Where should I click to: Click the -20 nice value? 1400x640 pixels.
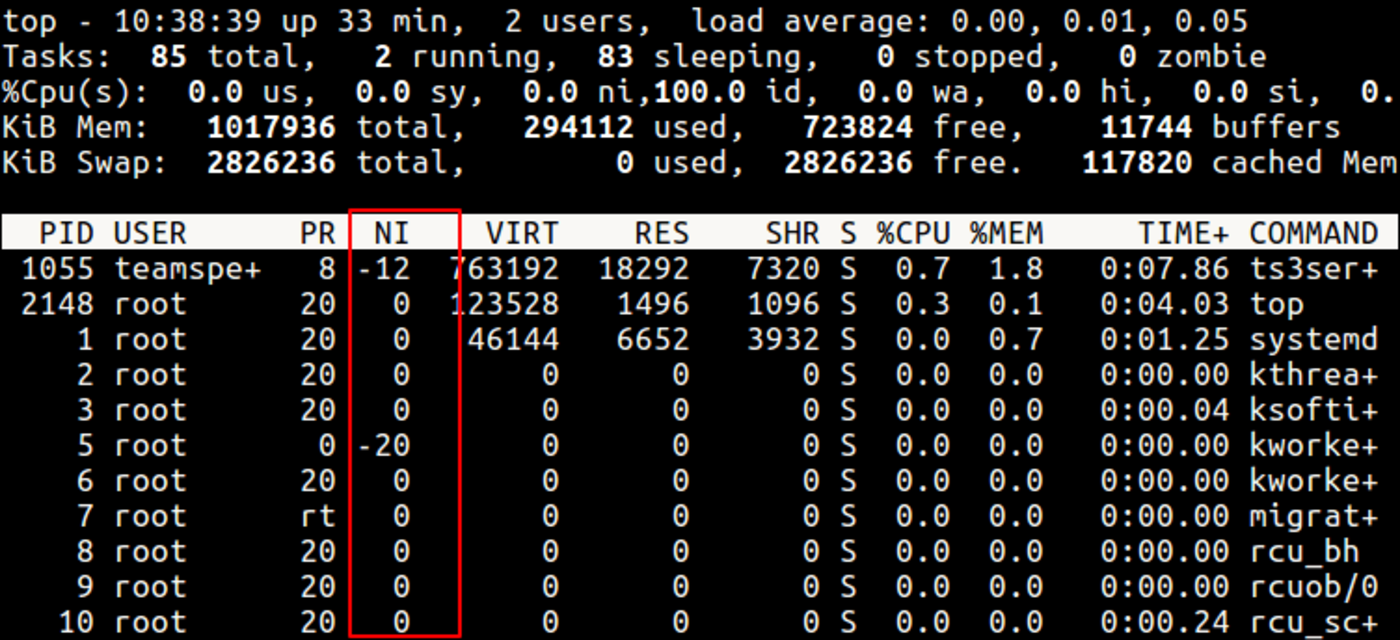click(x=384, y=446)
